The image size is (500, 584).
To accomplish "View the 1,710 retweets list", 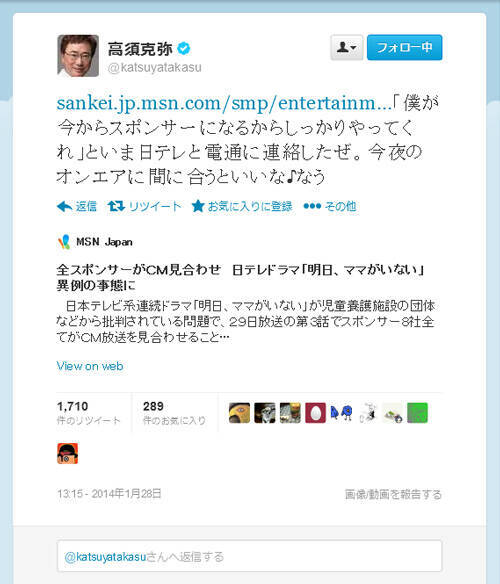I will coord(89,413).
